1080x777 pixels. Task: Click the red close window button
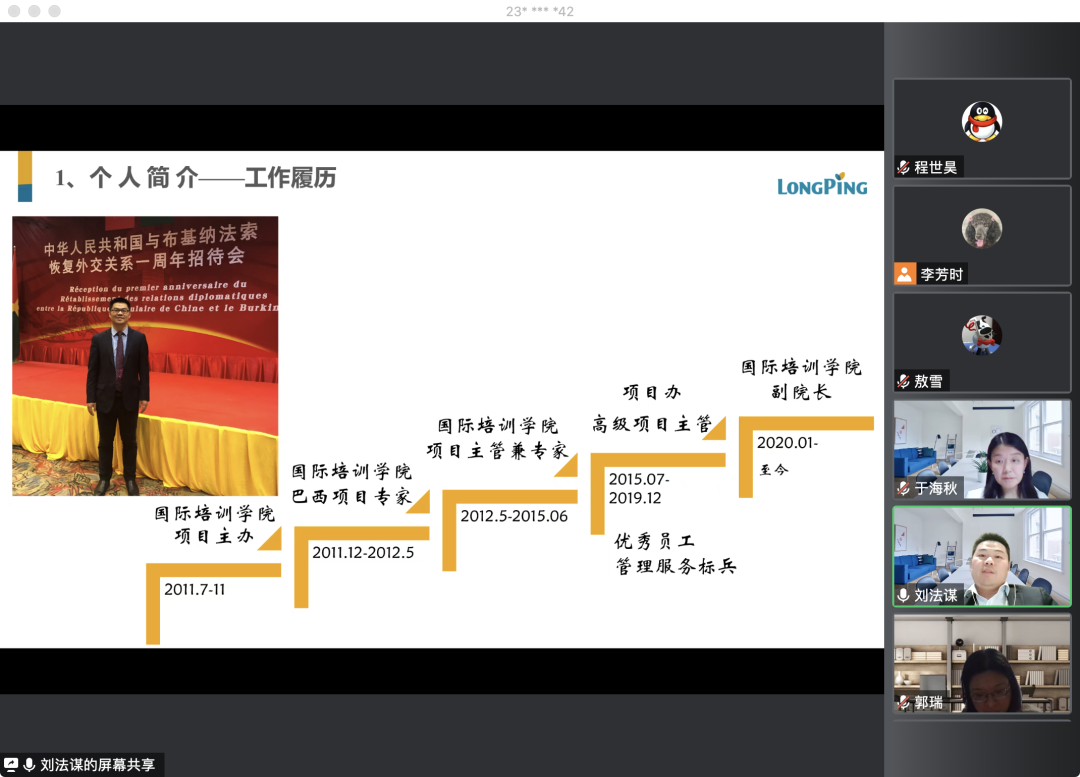pos(14,11)
